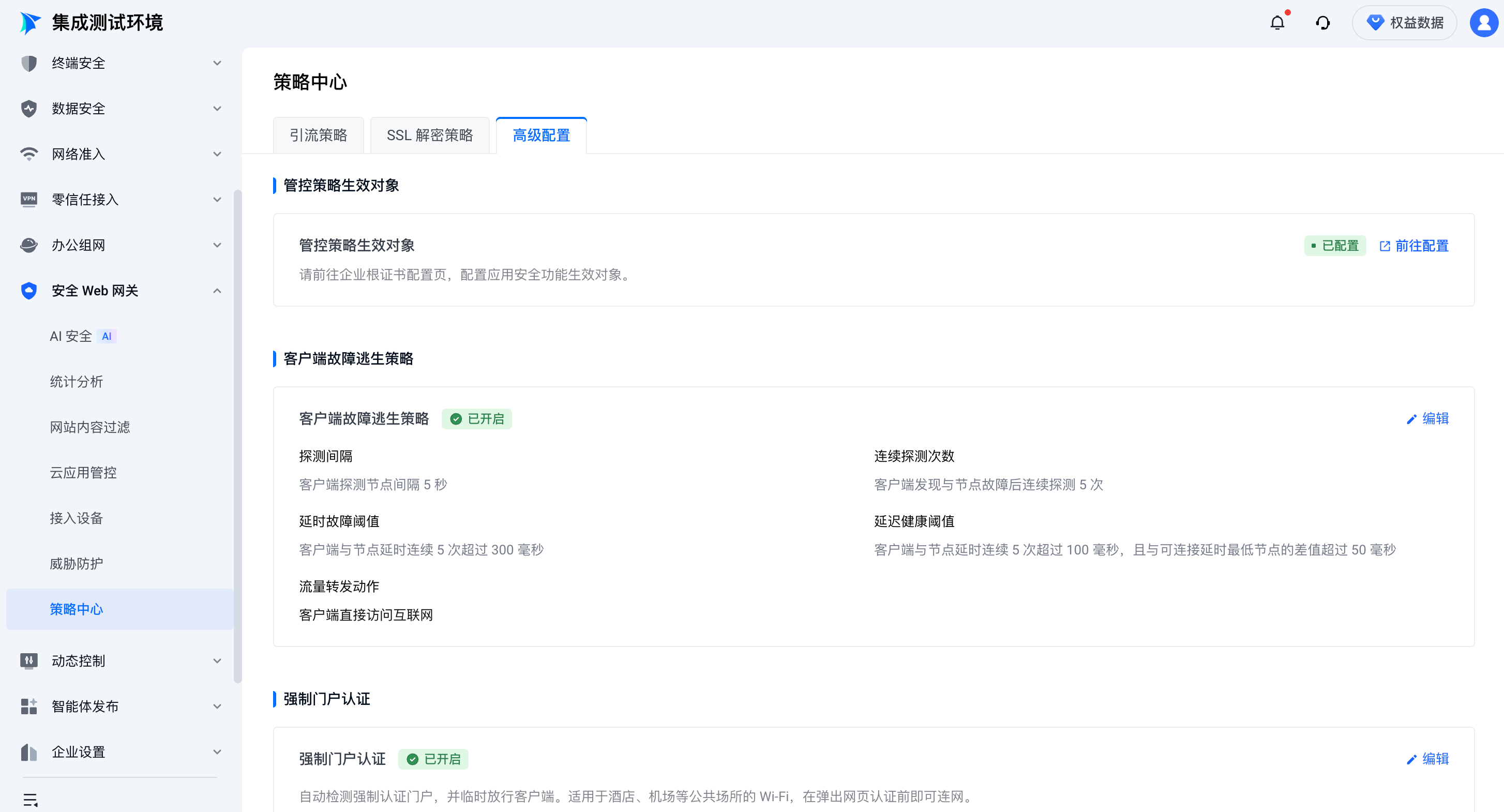This screenshot has height=812, width=1504.
Task: Edit 客户端故障逃生策略 settings
Action: coord(1427,418)
